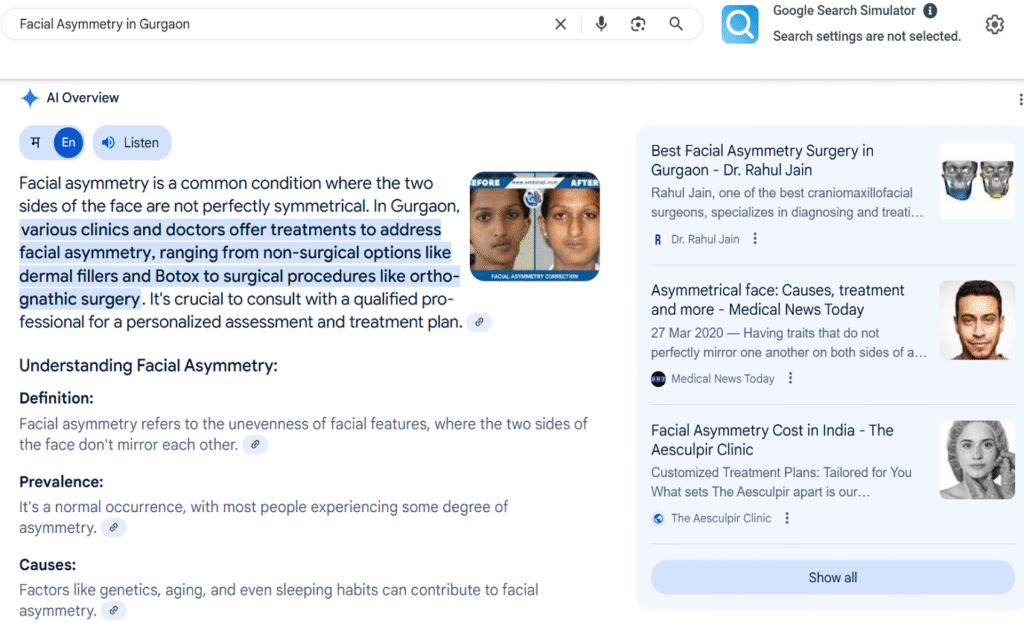Viewport: 1024px width, 623px height.
Task: Click the Understanding Facial Asymmetry heading
Action: pyautogui.click(x=148, y=366)
